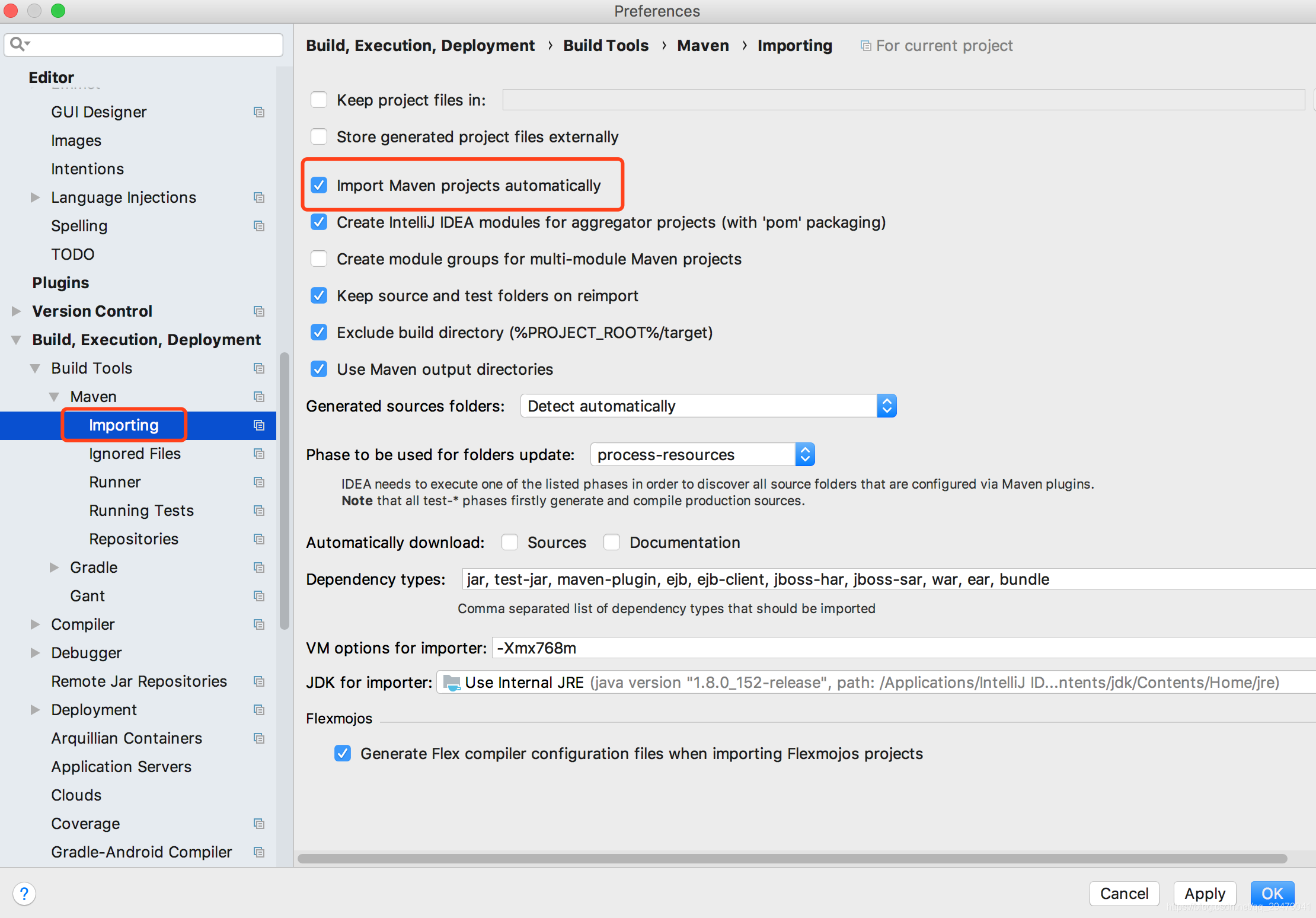
Task: Expand Compiler tree node
Action: pos(35,624)
